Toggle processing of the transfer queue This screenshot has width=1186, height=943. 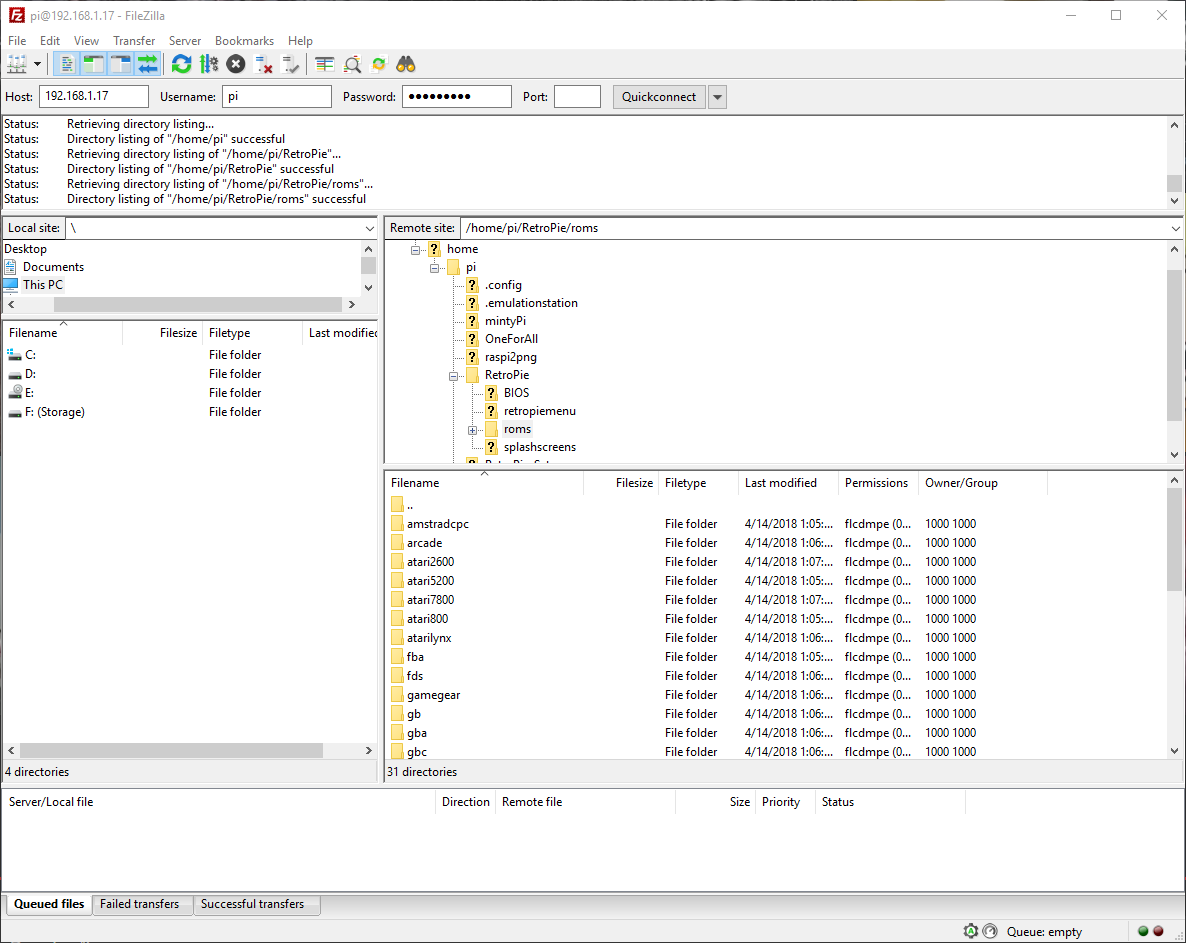coord(209,64)
